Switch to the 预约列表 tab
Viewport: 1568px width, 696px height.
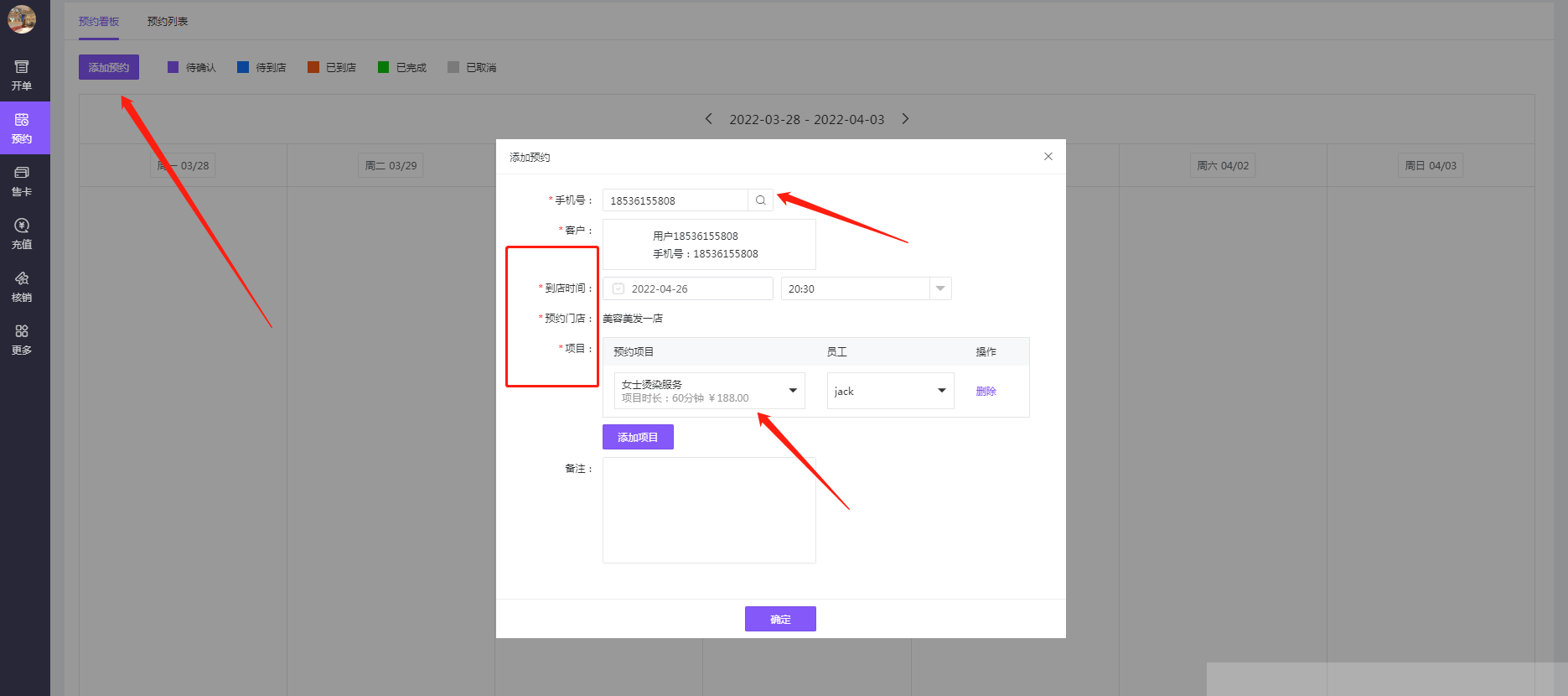click(168, 21)
